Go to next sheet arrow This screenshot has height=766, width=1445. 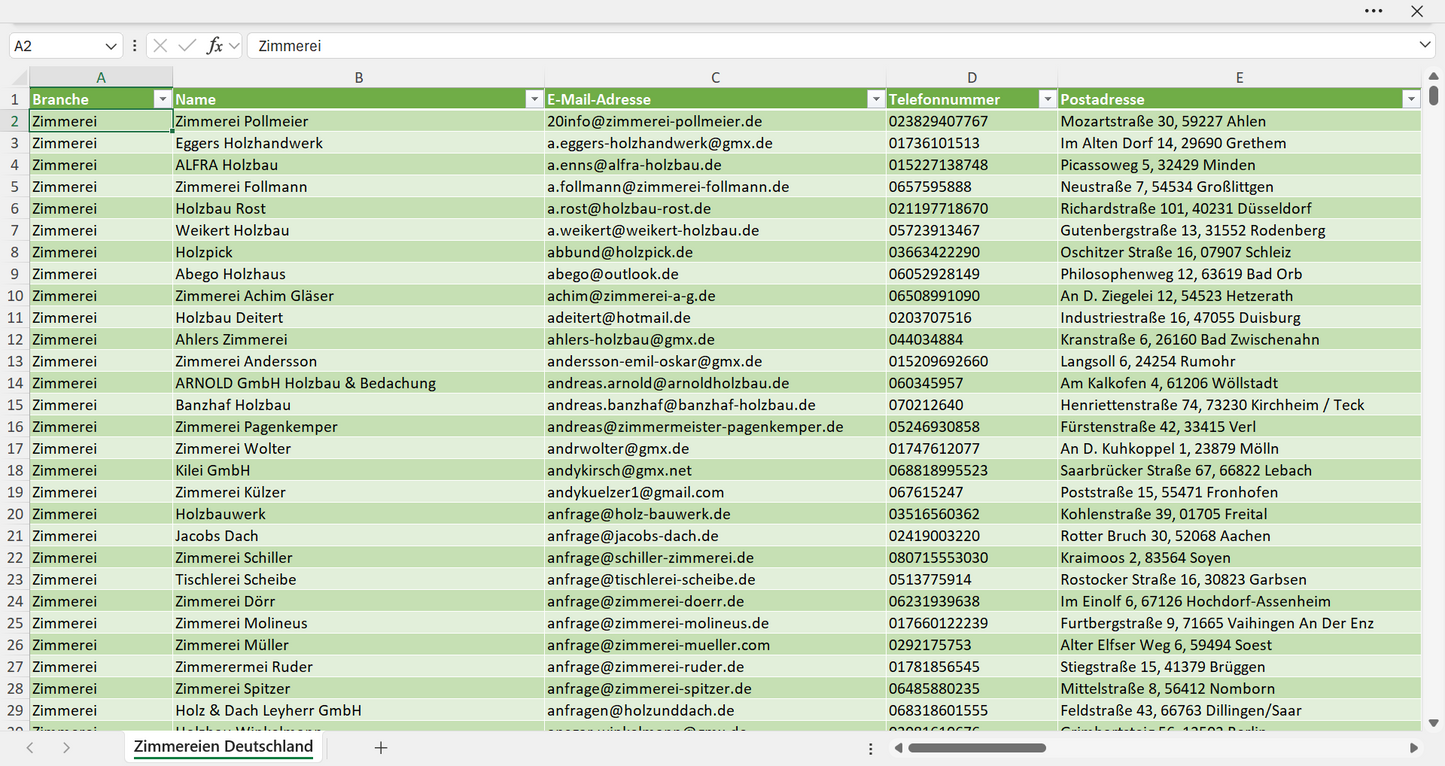(66, 748)
